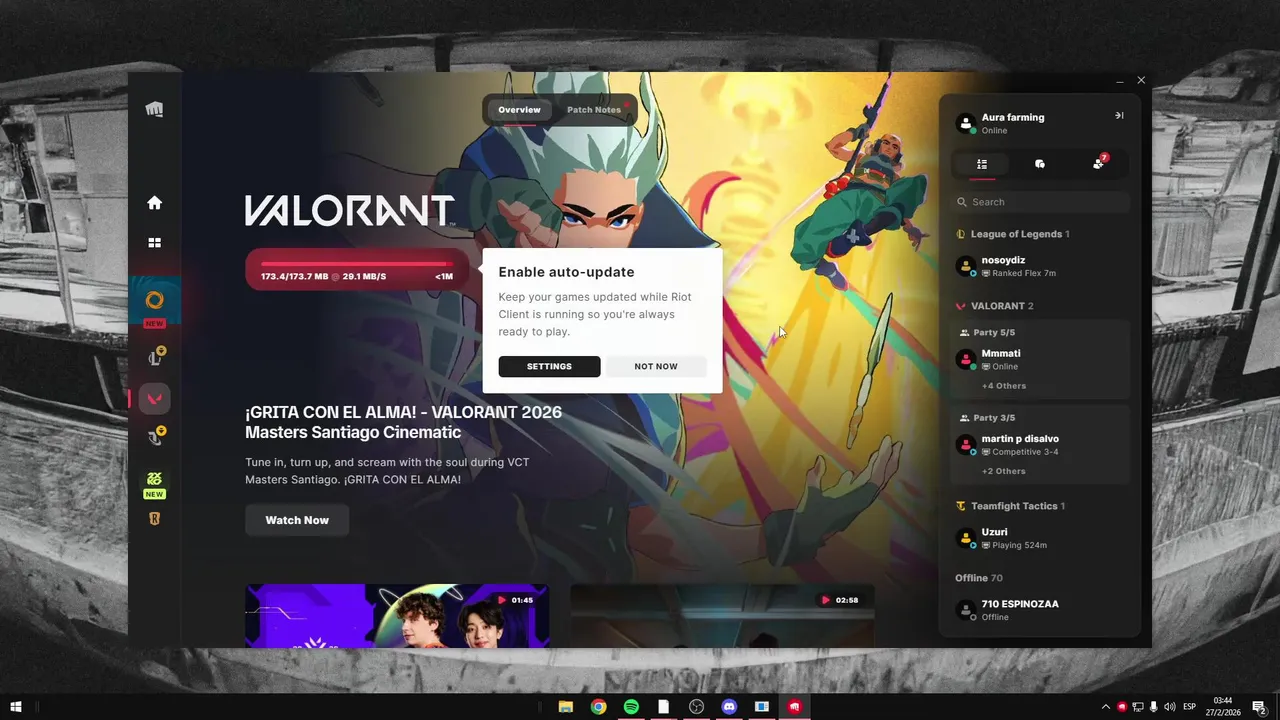Click the Riot Games fist logo

pyautogui.click(x=154, y=109)
